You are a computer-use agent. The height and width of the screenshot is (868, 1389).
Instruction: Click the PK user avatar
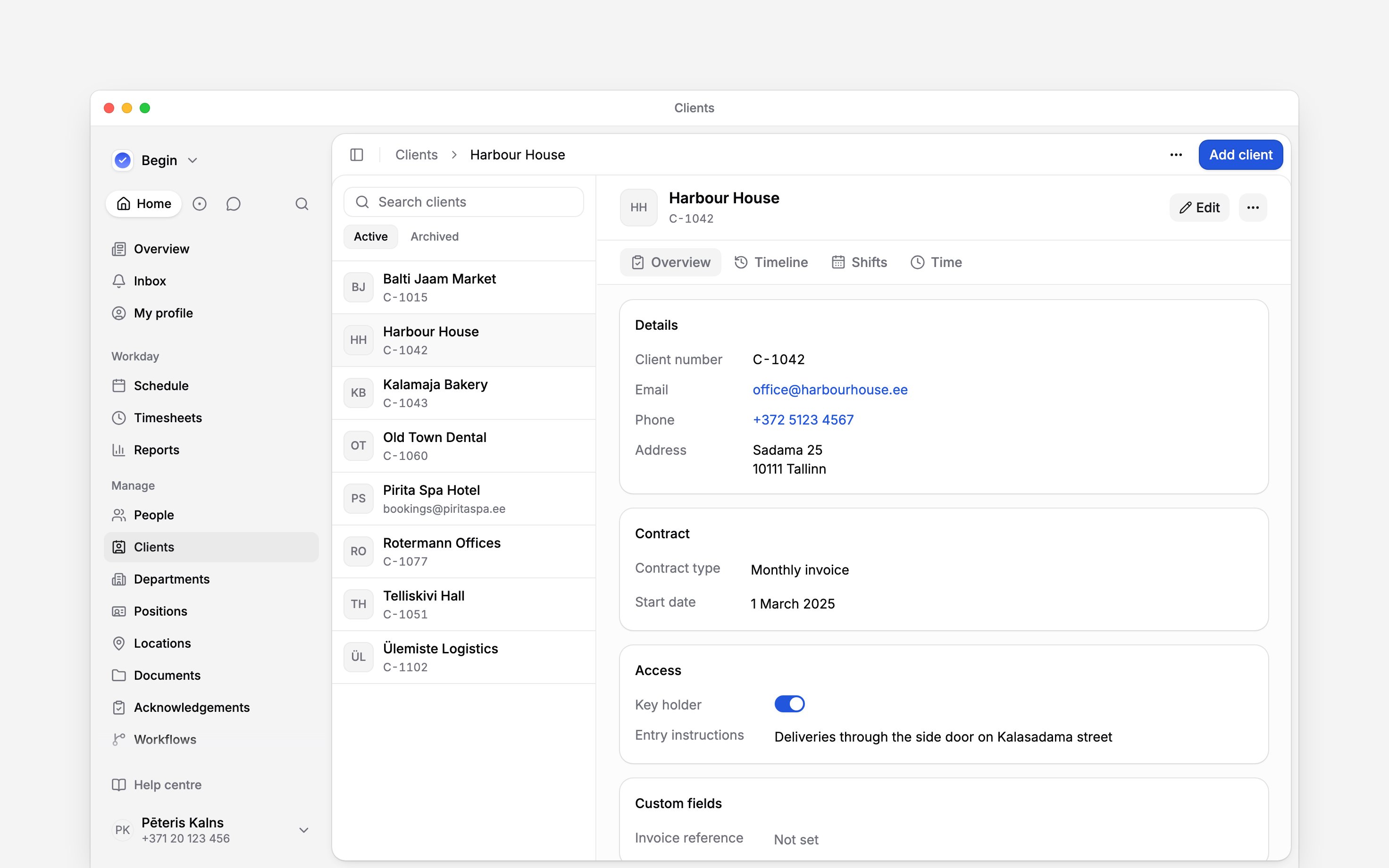(x=122, y=830)
